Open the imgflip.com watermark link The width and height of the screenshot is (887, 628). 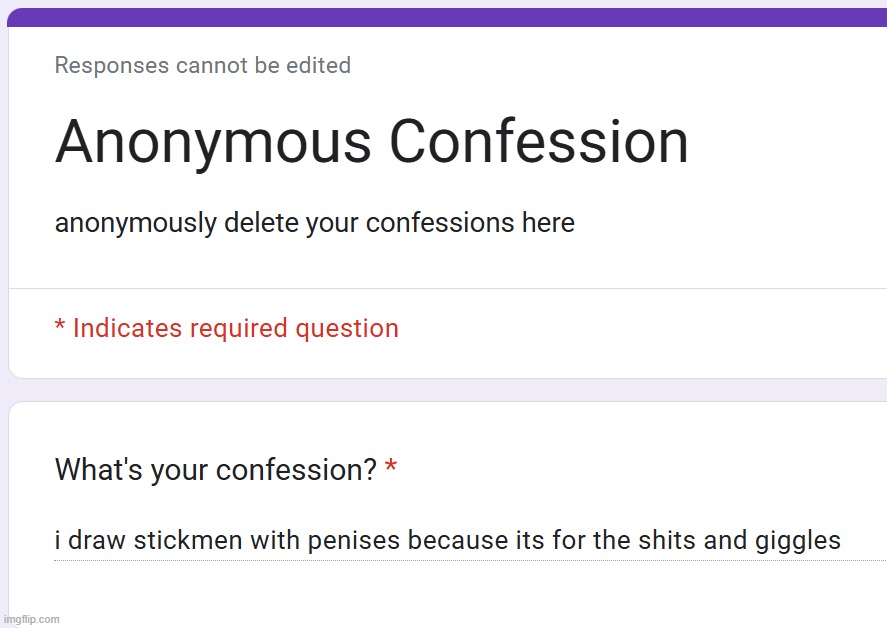click(32, 619)
